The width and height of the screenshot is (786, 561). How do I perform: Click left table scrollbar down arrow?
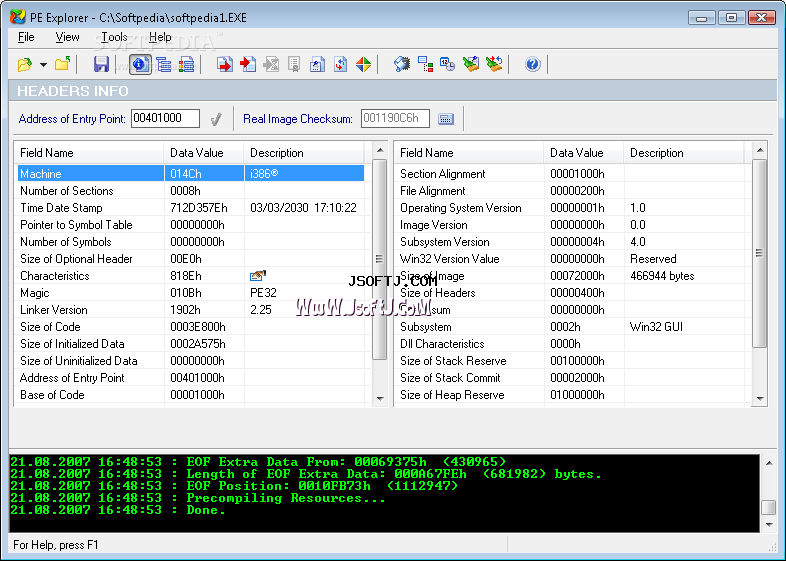[380, 399]
